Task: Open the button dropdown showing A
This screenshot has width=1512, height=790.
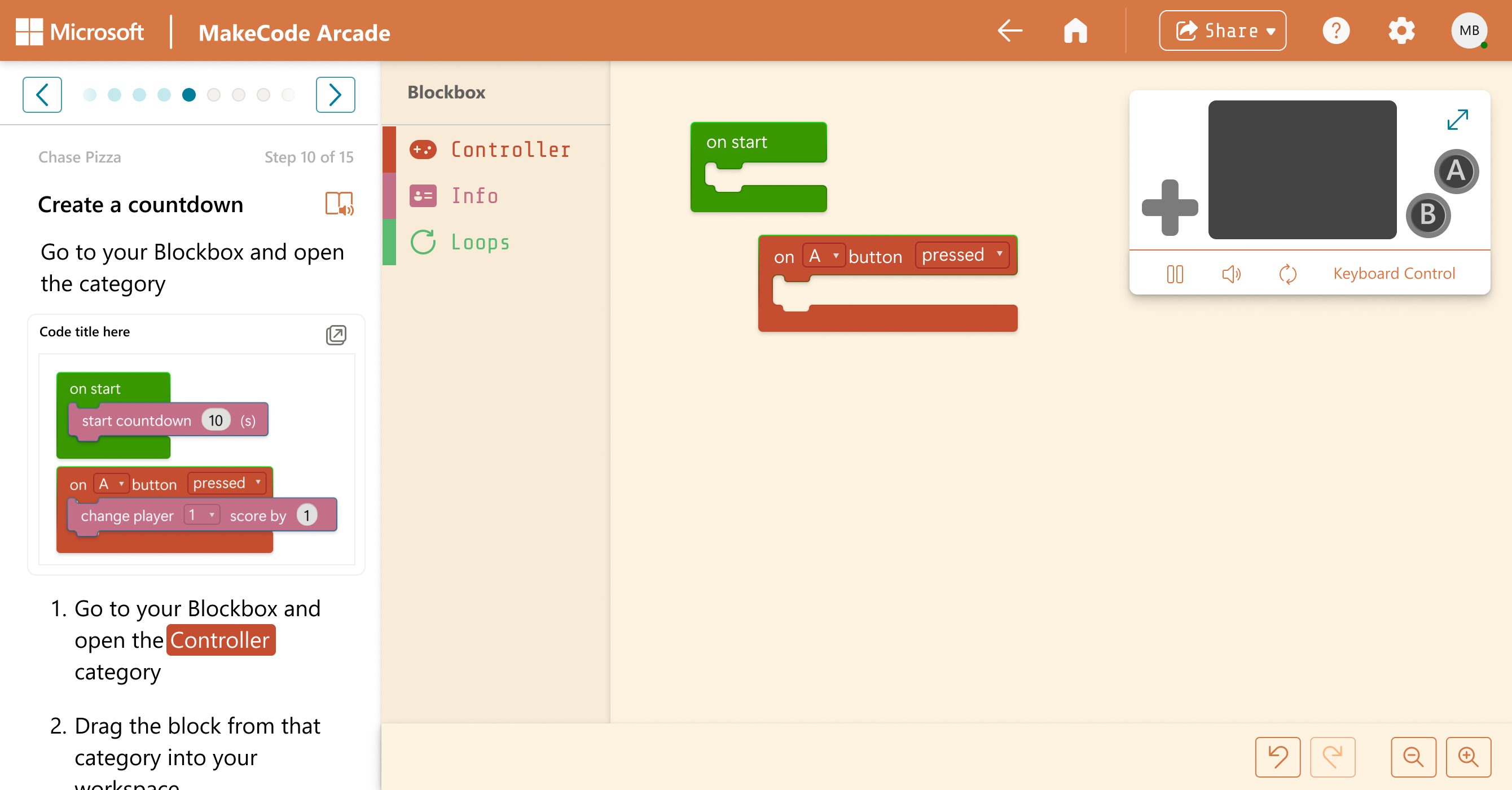Action: point(824,255)
